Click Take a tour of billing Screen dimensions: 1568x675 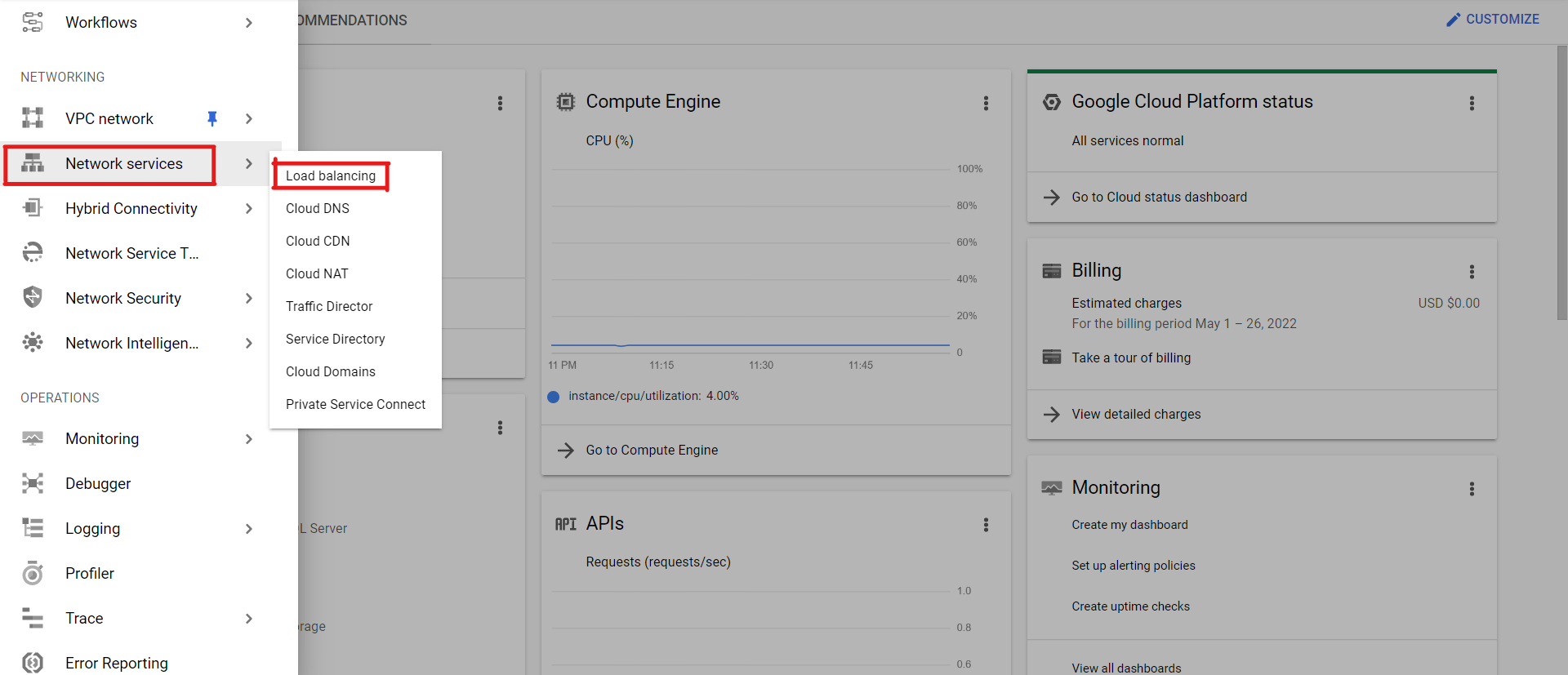pos(1131,357)
